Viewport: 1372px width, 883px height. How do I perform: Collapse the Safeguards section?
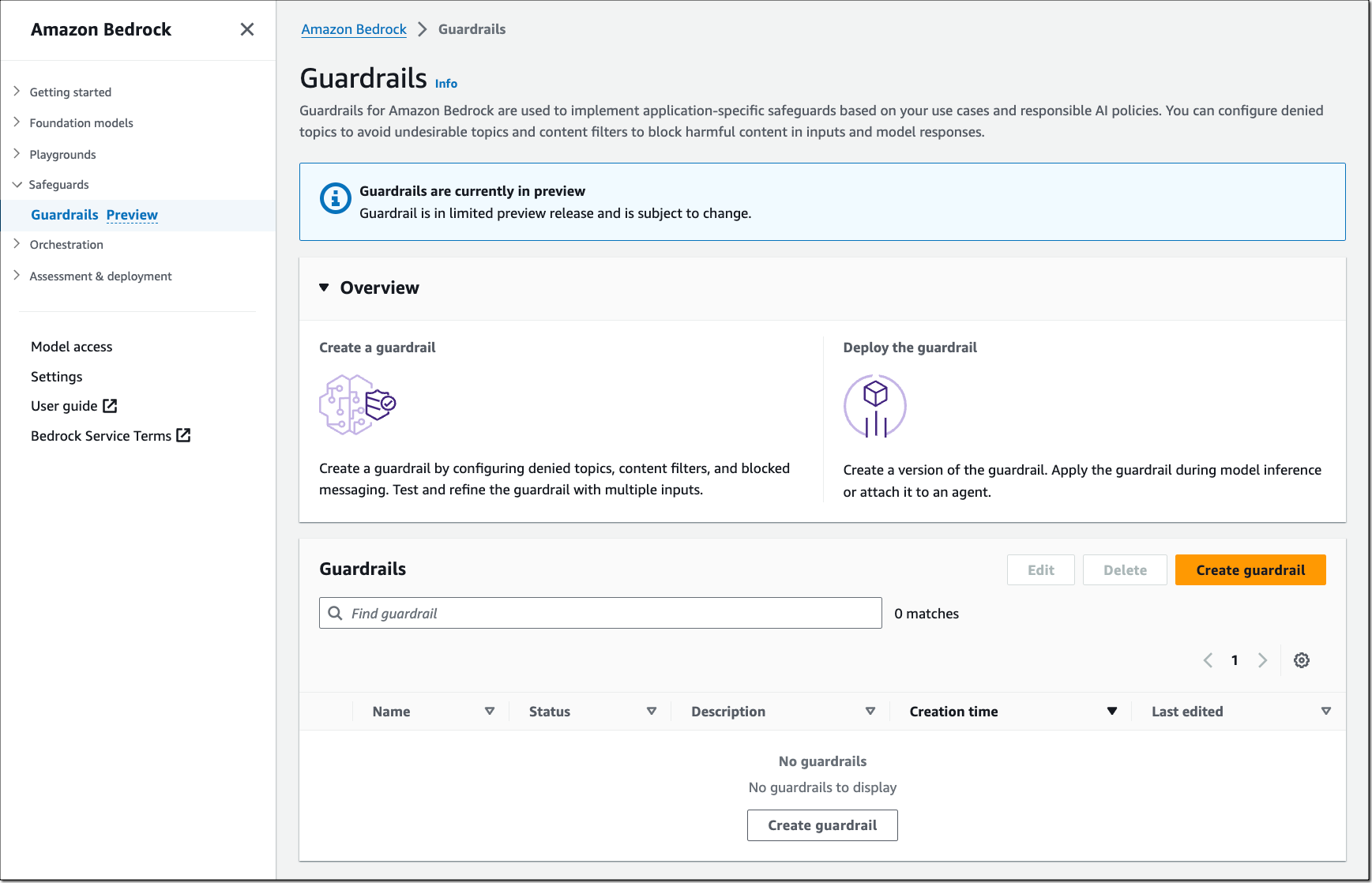(x=17, y=184)
